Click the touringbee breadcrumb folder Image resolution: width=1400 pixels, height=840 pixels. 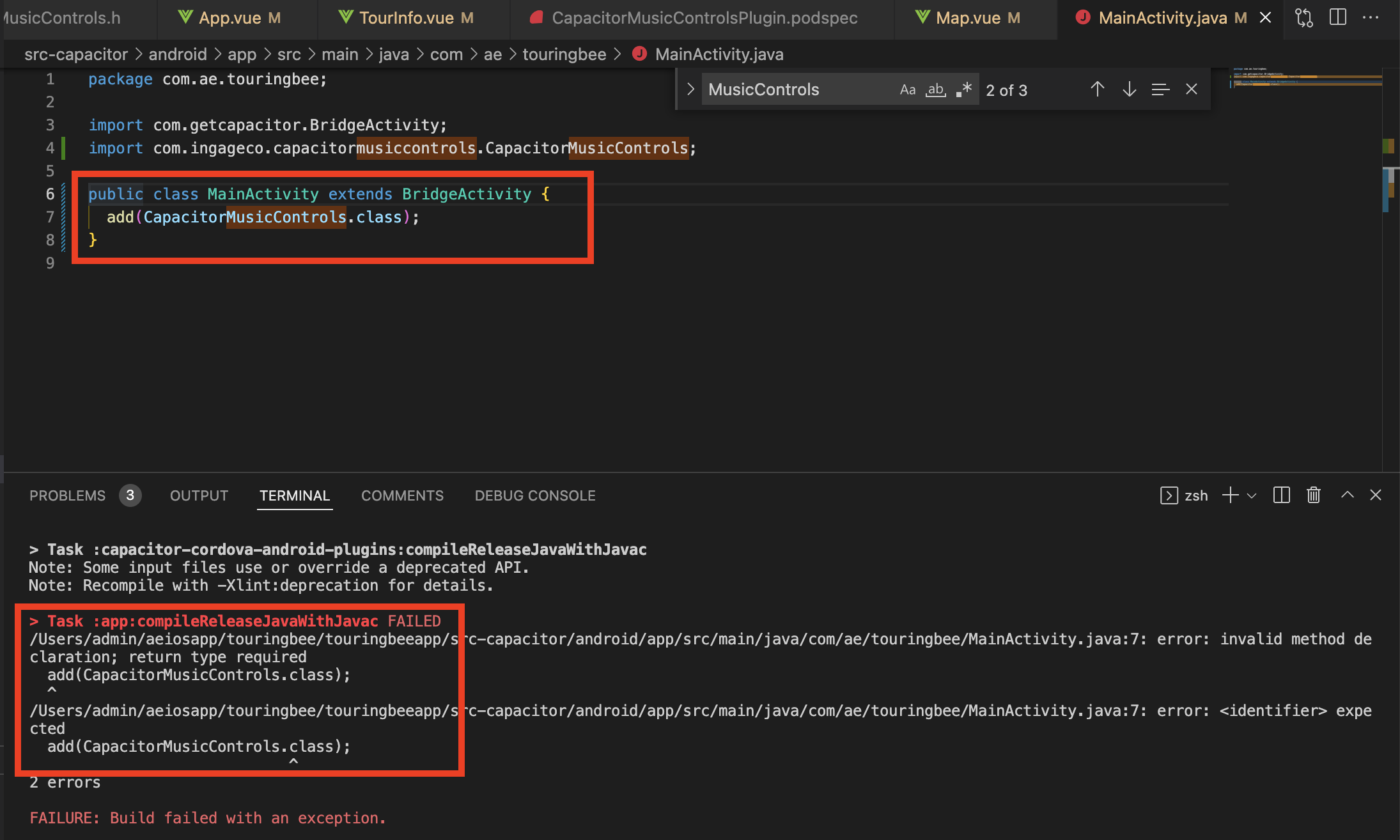pos(564,54)
